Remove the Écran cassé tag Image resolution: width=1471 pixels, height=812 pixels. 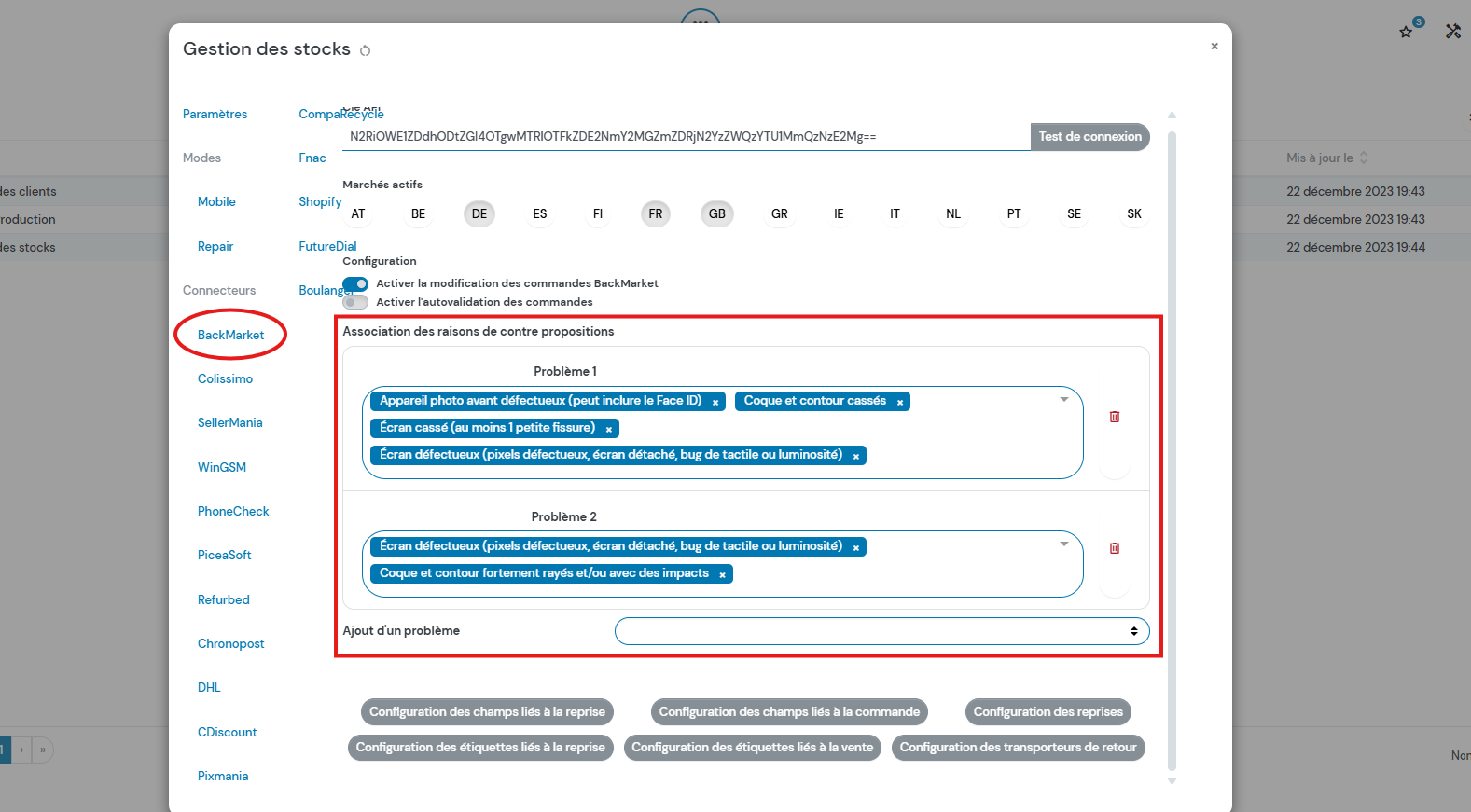(x=609, y=430)
